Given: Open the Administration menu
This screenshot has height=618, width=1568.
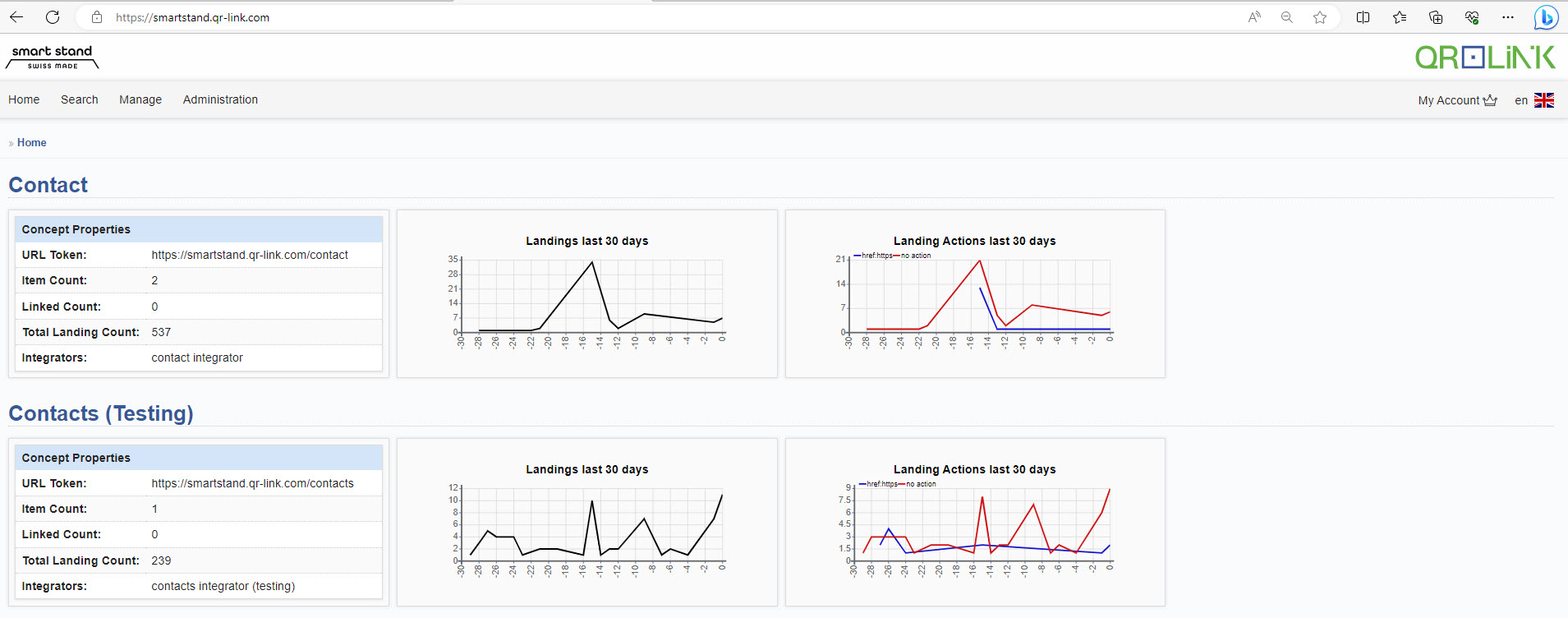Looking at the screenshot, I should pyautogui.click(x=220, y=99).
